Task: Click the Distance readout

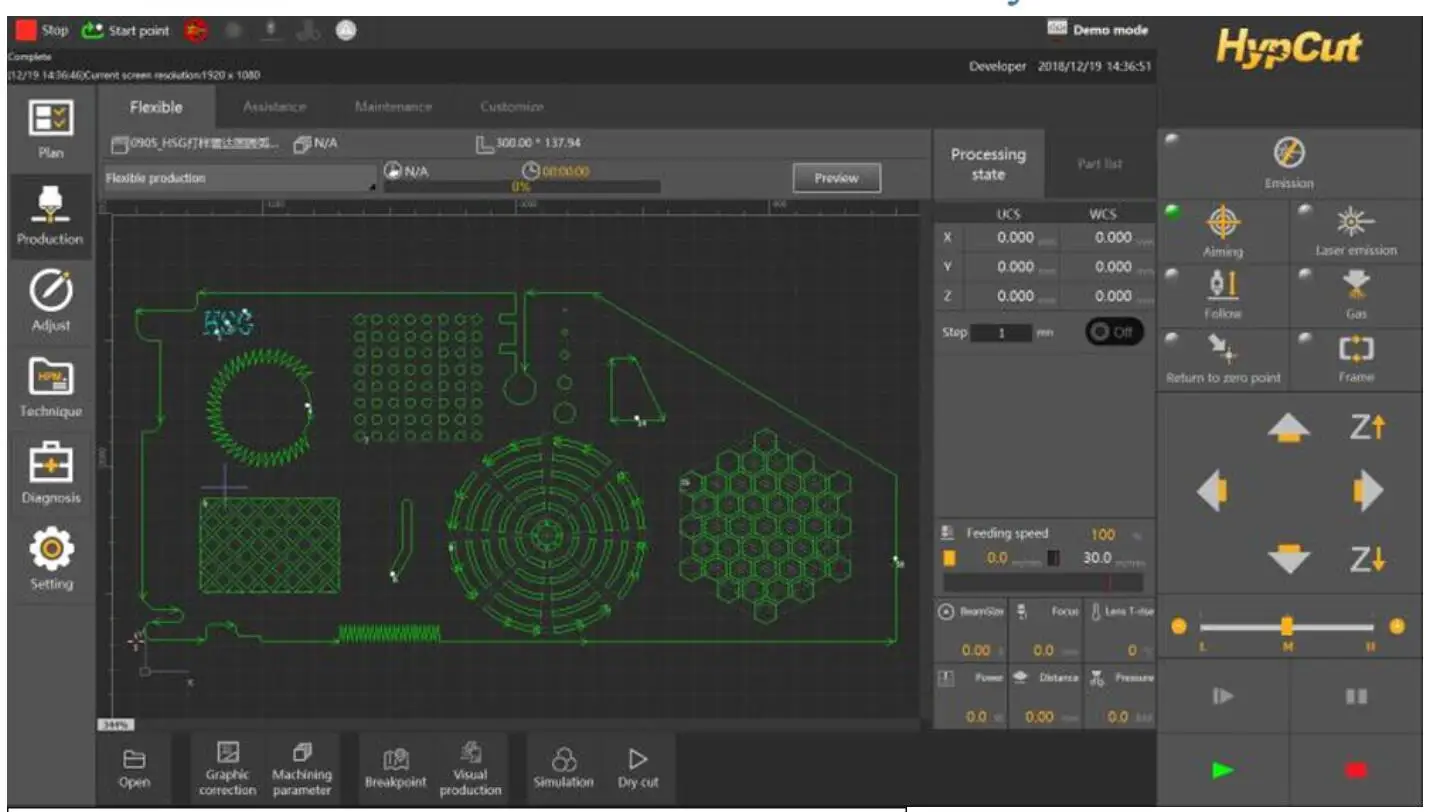Action: click(x=1046, y=698)
